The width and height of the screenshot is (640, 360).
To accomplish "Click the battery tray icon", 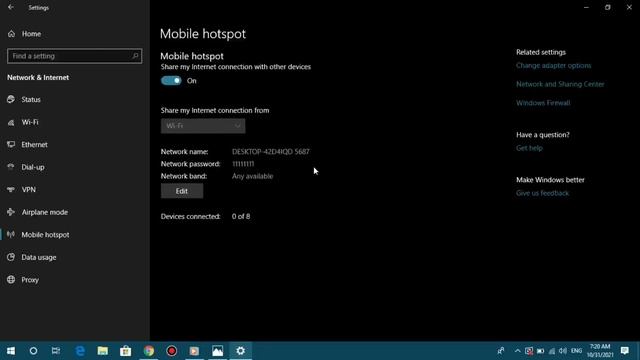I will click(x=540, y=351).
